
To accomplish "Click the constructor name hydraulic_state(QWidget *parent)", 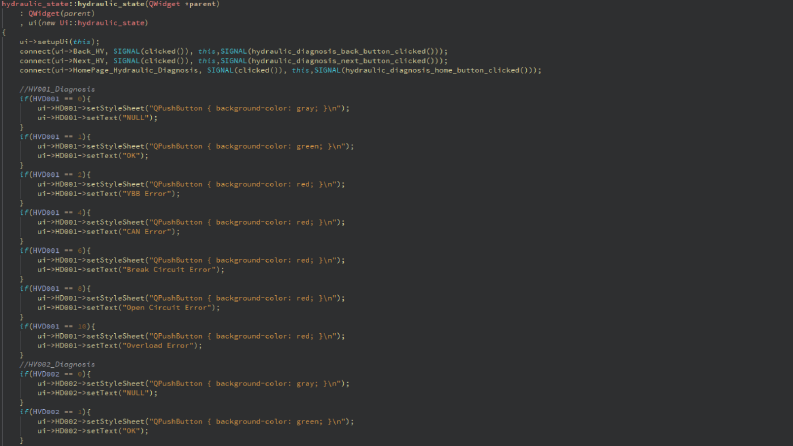I will coord(149,4).
